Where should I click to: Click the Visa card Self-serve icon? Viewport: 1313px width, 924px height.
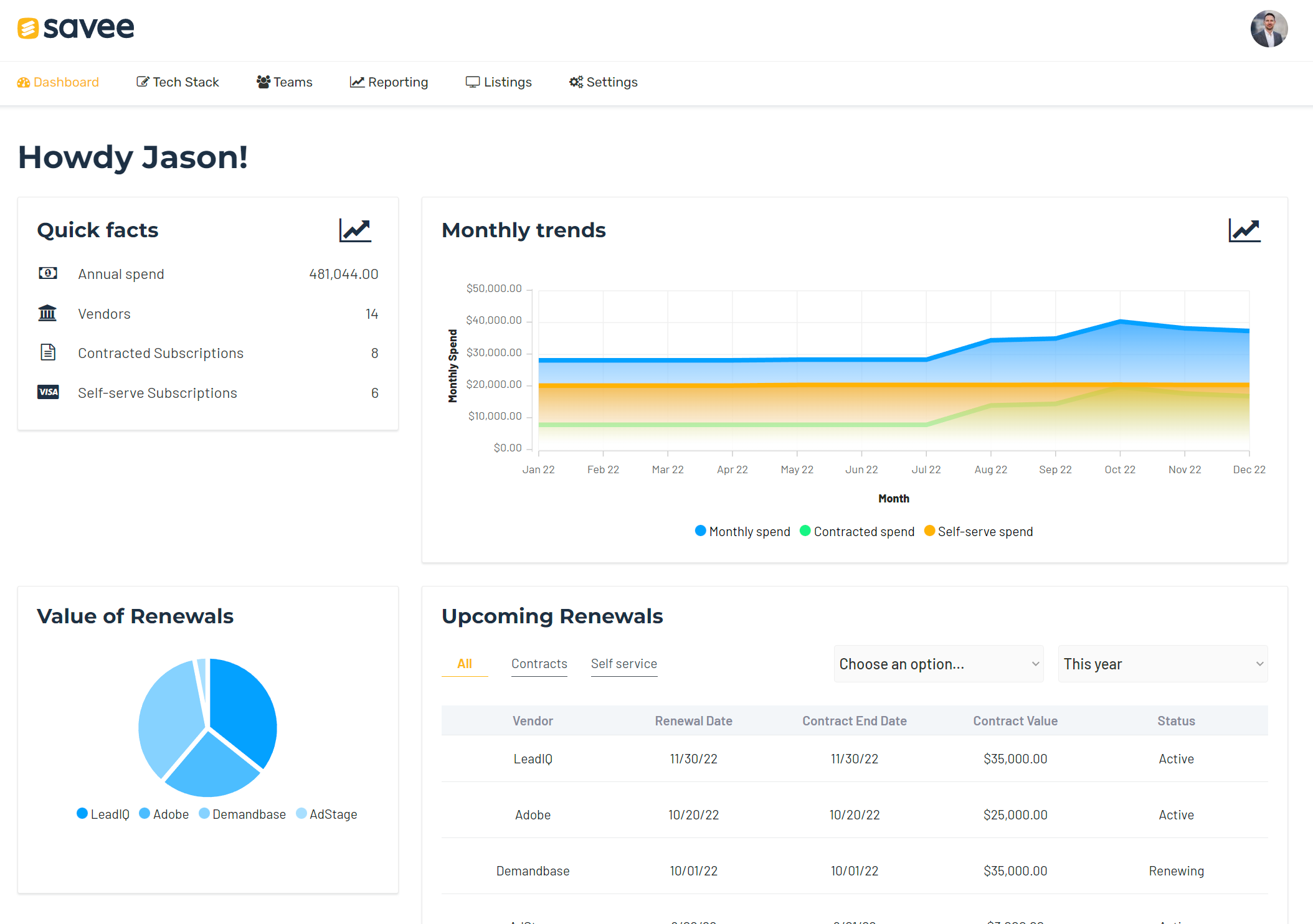click(48, 392)
